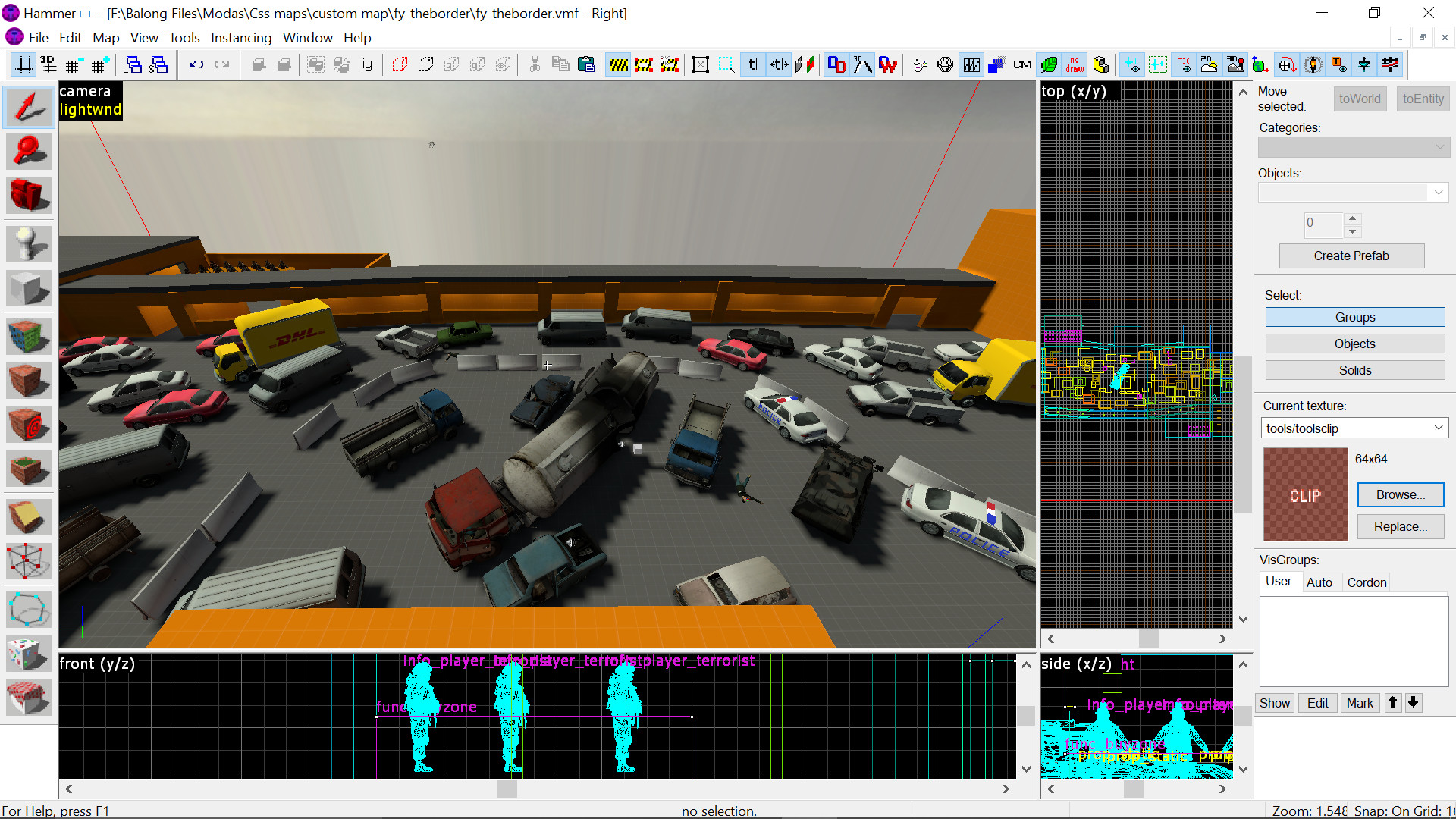Select the Block creation tool
Viewport: 1456px width, 819px height.
(x=28, y=289)
